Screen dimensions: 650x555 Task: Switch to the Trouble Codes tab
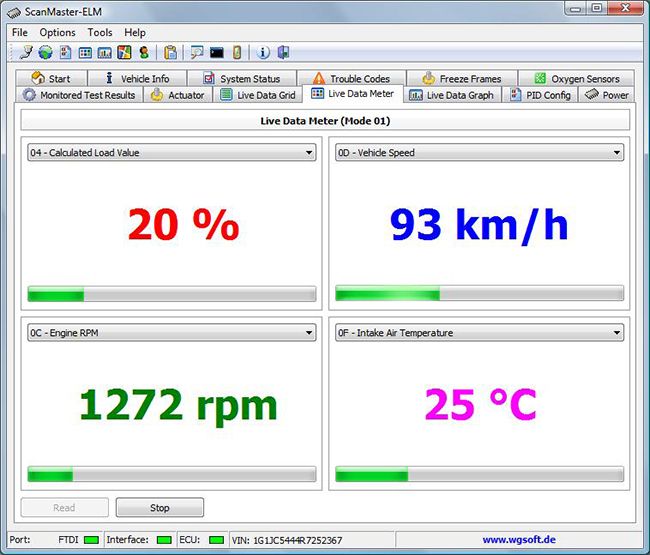pyautogui.click(x=350, y=78)
